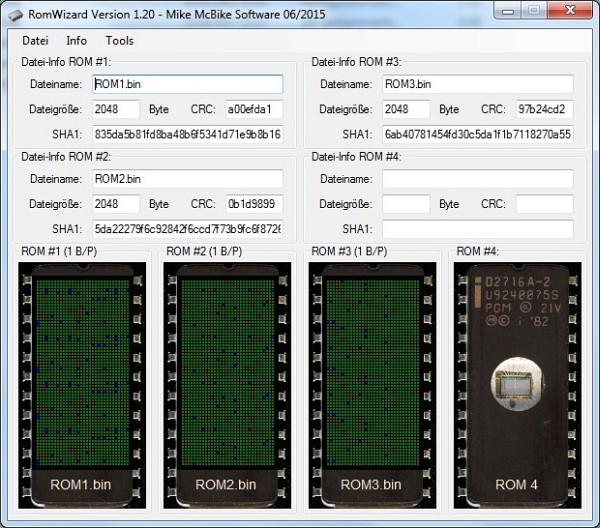
Task: Click the ROM #2 Dateigröße field
Action: pos(116,204)
